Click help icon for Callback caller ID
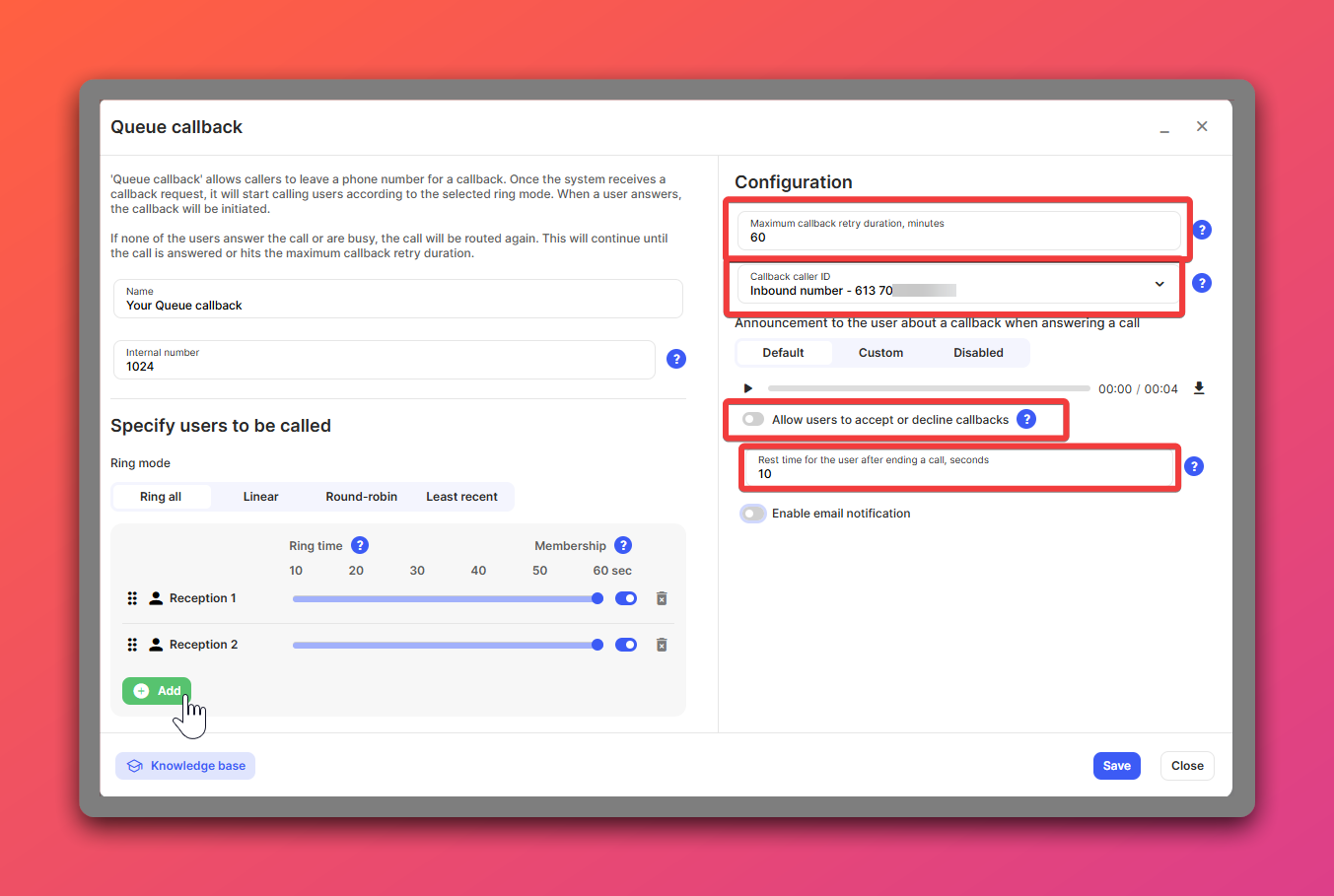 tap(1202, 283)
